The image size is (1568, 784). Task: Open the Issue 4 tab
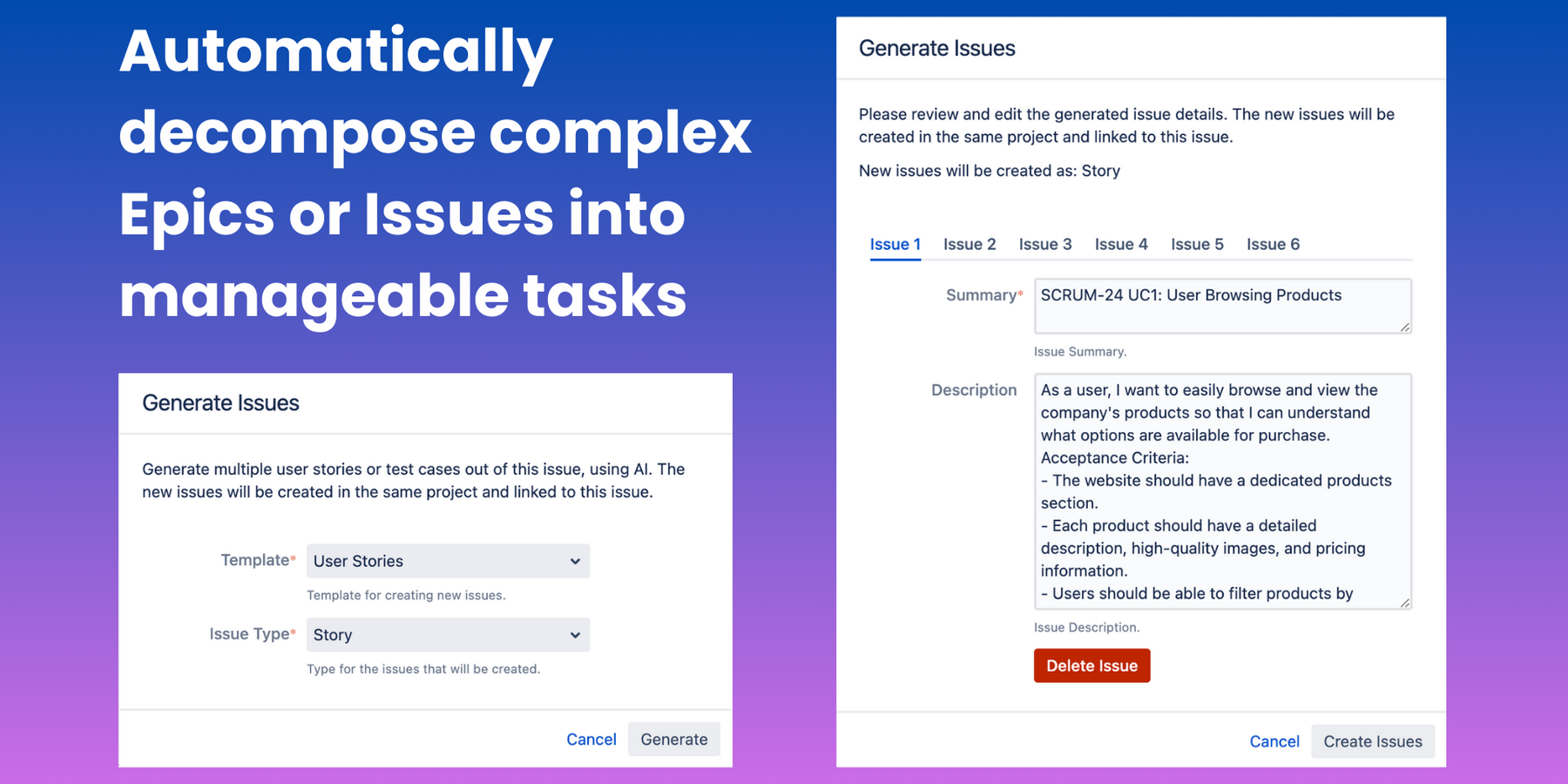point(1121,245)
